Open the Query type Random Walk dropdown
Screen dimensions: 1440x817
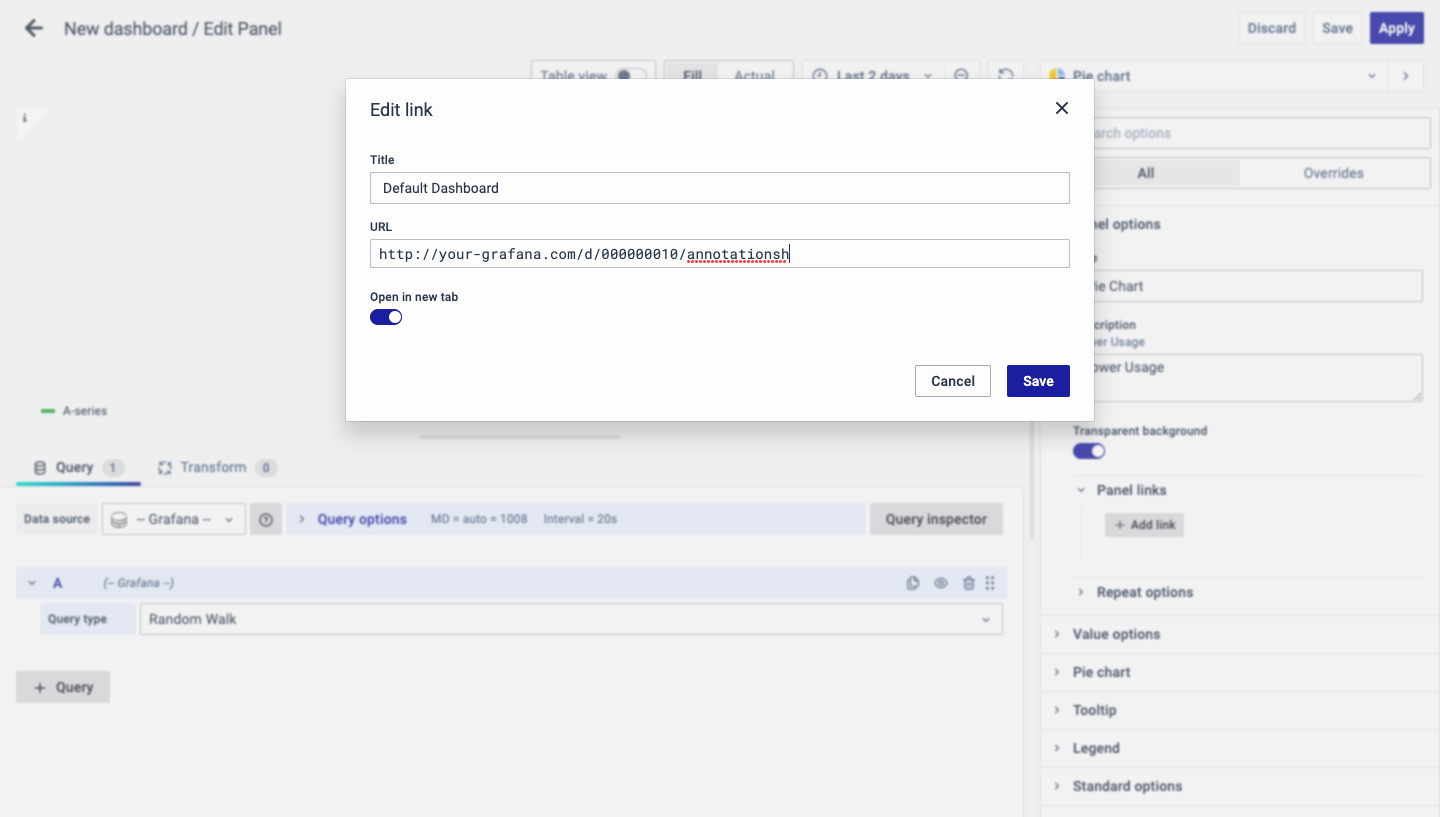point(570,619)
